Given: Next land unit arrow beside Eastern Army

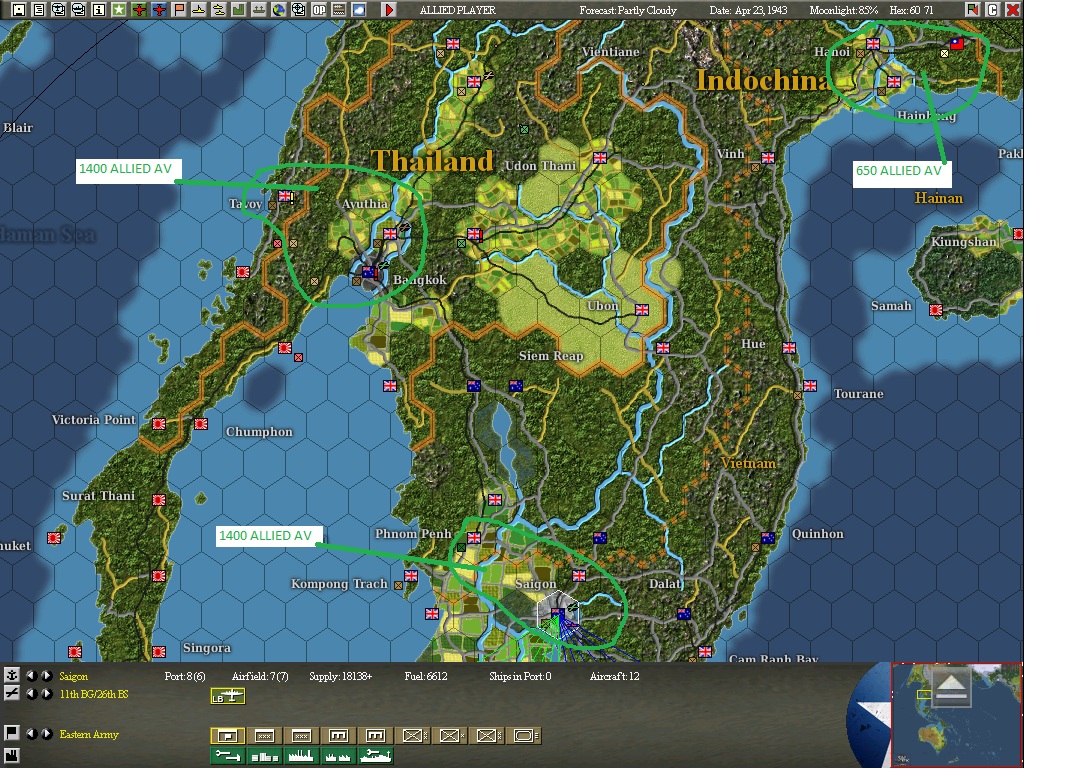Looking at the screenshot, I should (x=46, y=734).
